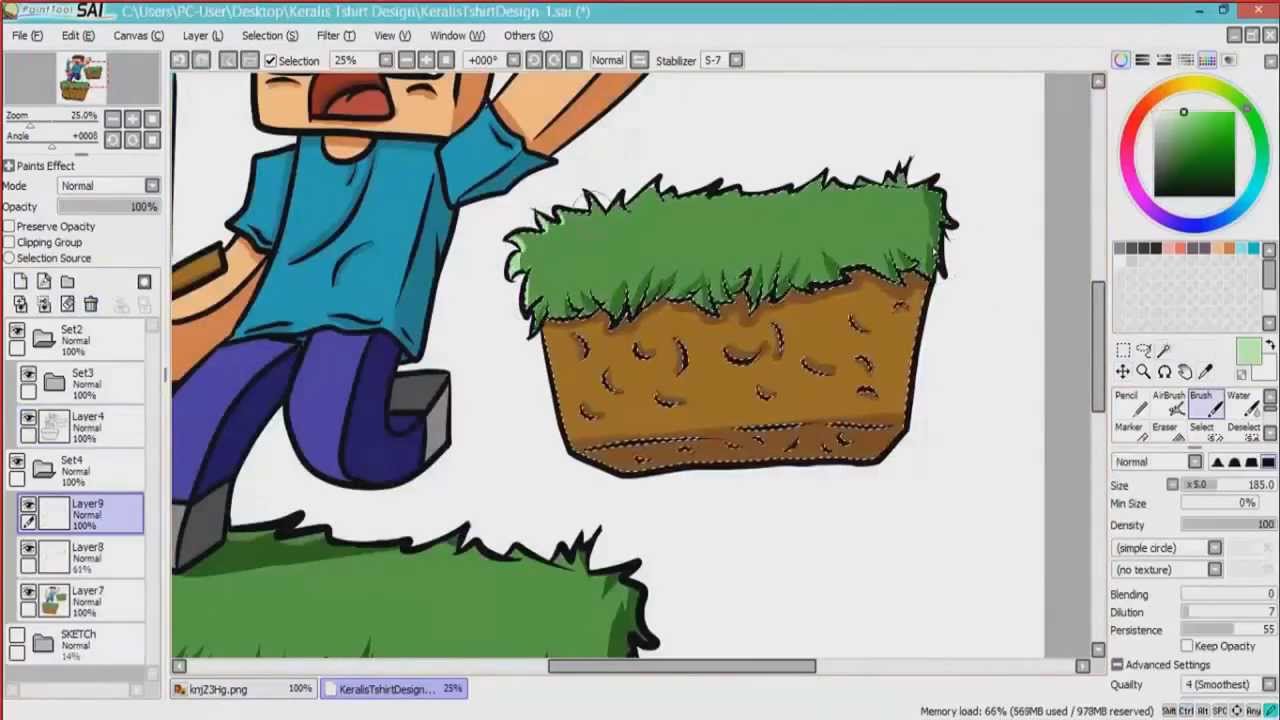This screenshot has height=720, width=1280.
Task: Click the light green foreground color swatch
Action: coord(1247,351)
